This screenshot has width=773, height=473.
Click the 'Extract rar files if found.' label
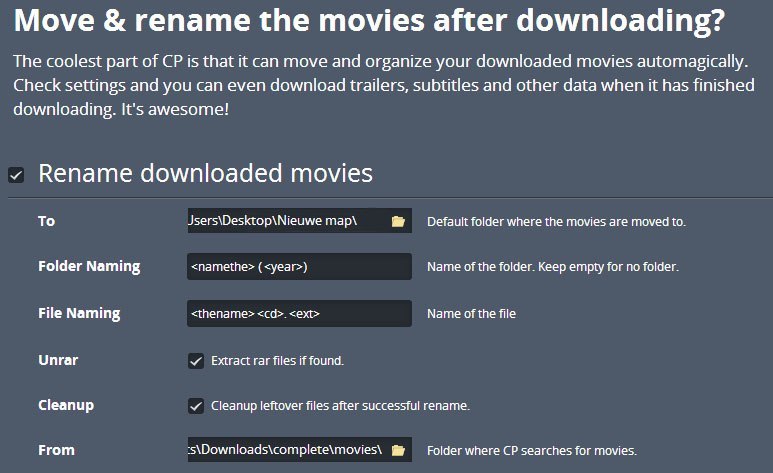click(x=278, y=361)
